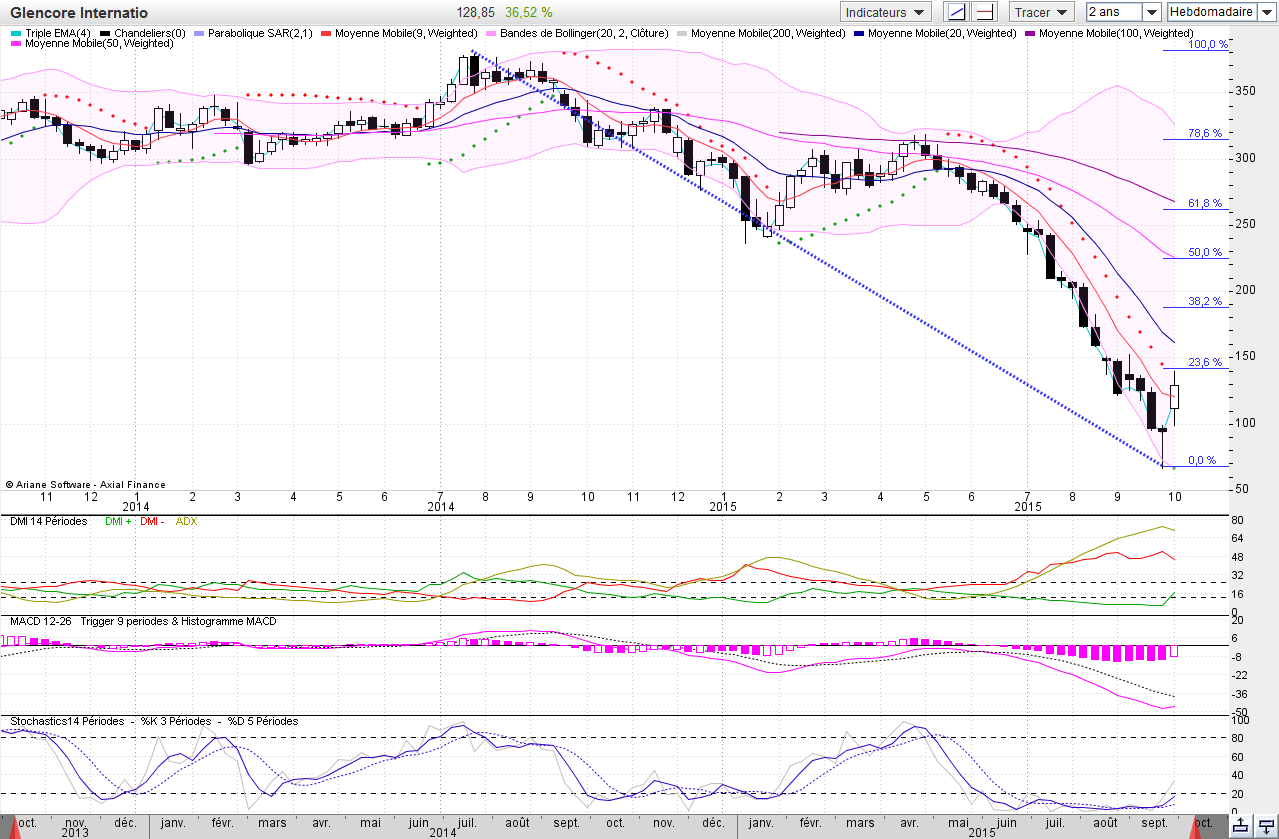Screen dimensions: 1279x839
Task: Select Moyenne Mobile(200, Weighted) legend entry
Action: (767, 33)
